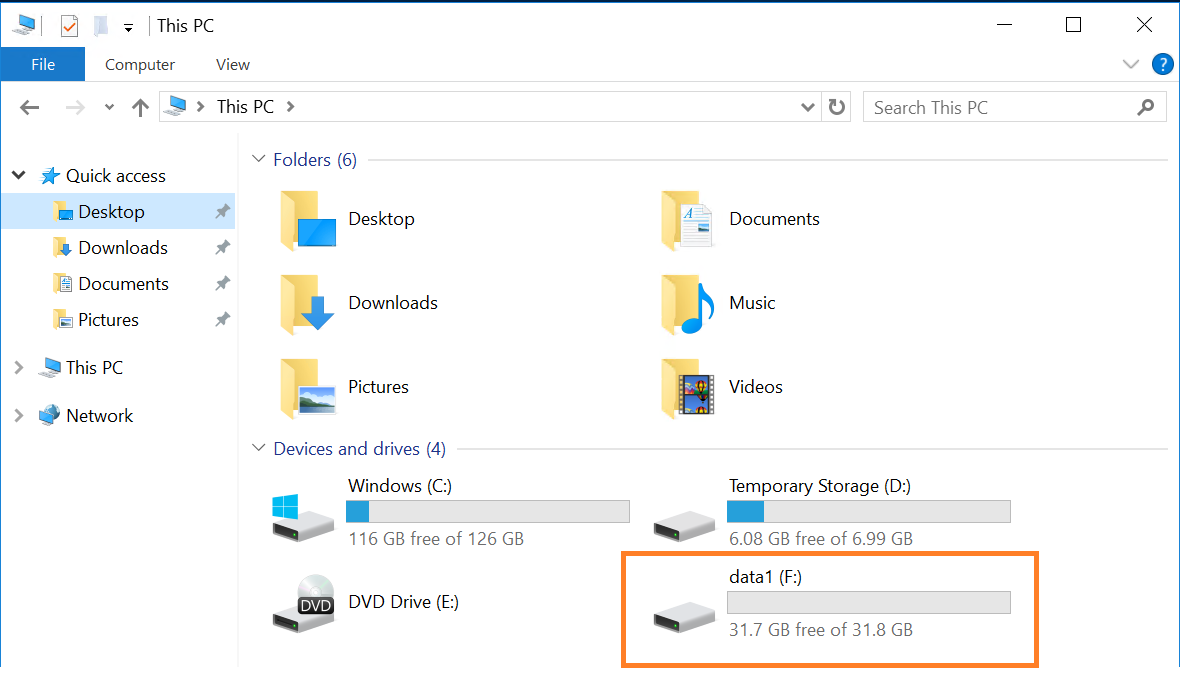The height and width of the screenshot is (684, 1180).
Task: Switch to the View ribbon tab
Action: pyautogui.click(x=232, y=65)
